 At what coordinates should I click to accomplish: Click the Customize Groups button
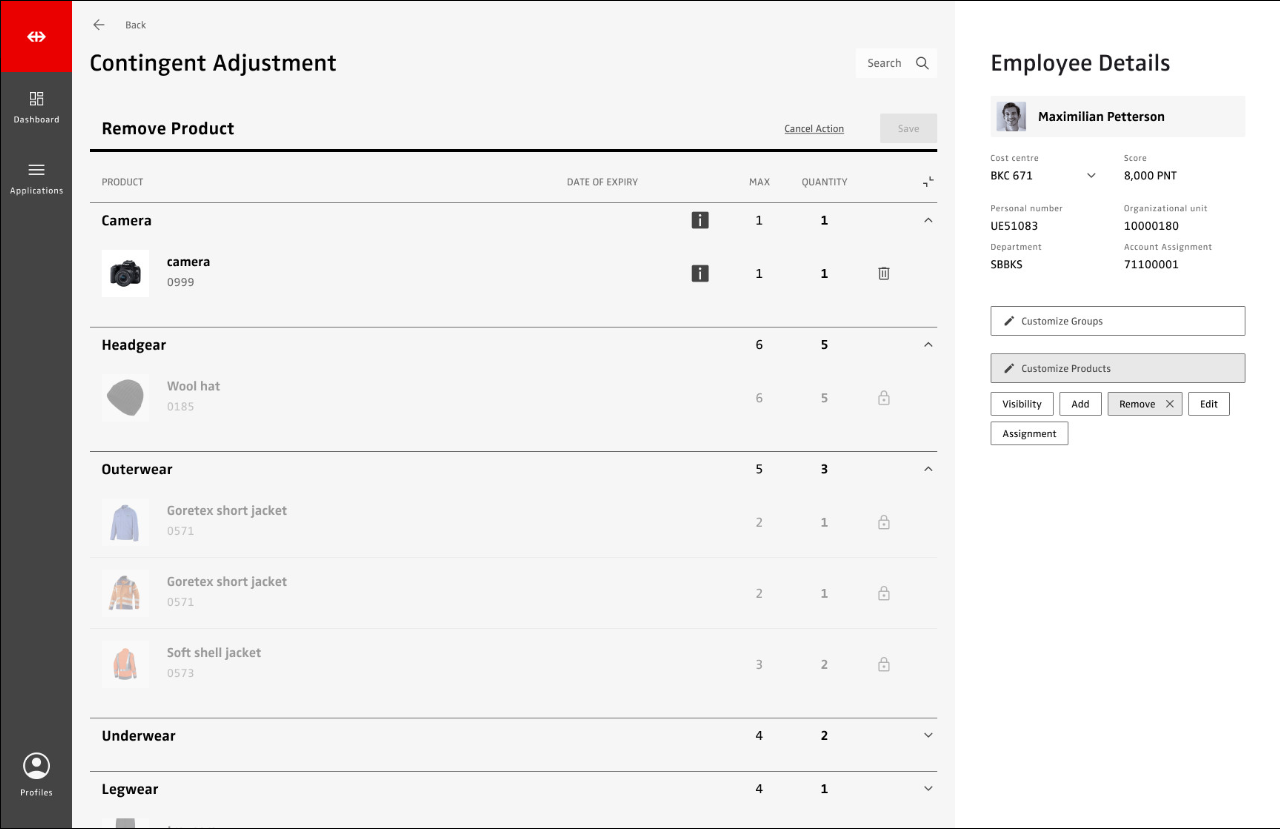(1117, 321)
